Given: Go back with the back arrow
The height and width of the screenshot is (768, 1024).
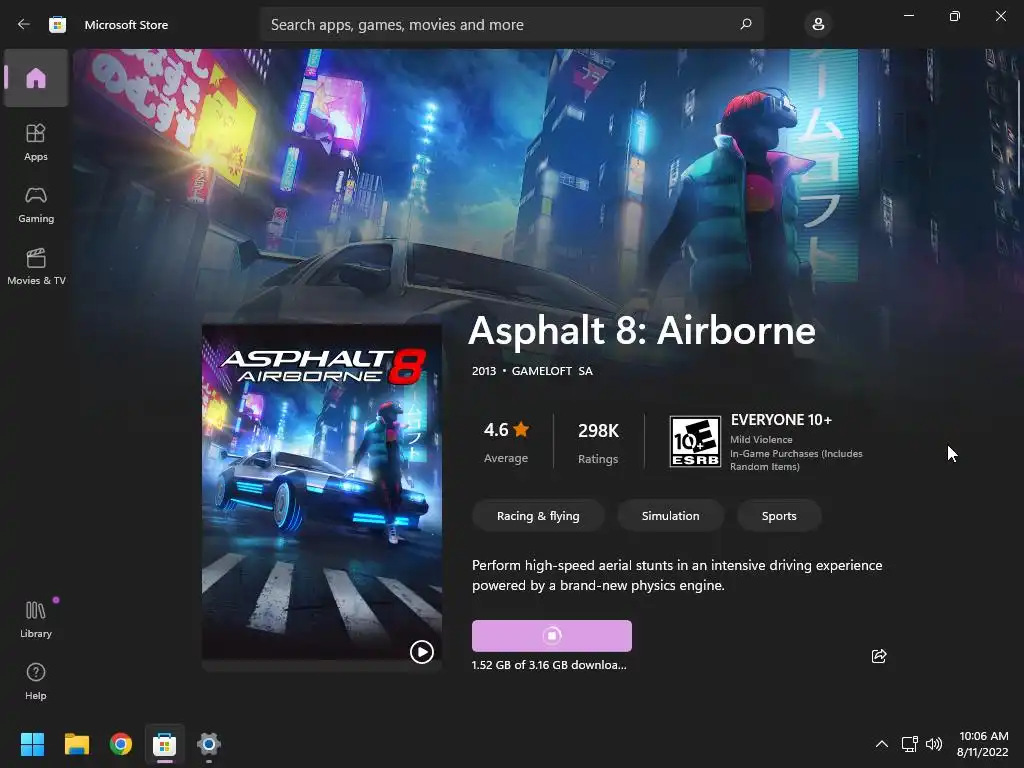Looking at the screenshot, I should [x=24, y=24].
